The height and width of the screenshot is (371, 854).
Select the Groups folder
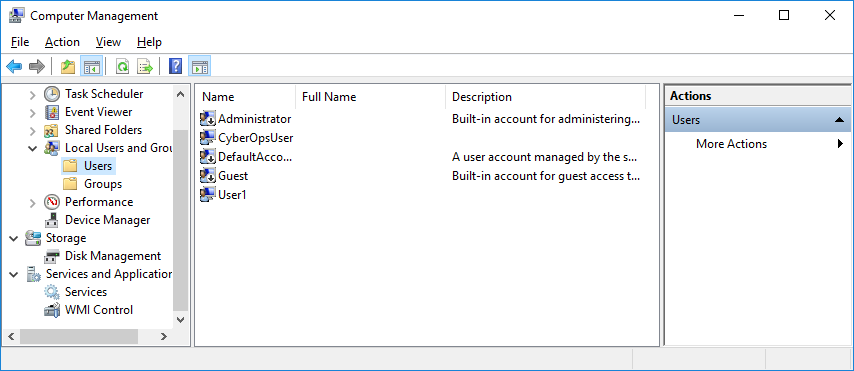click(x=103, y=184)
